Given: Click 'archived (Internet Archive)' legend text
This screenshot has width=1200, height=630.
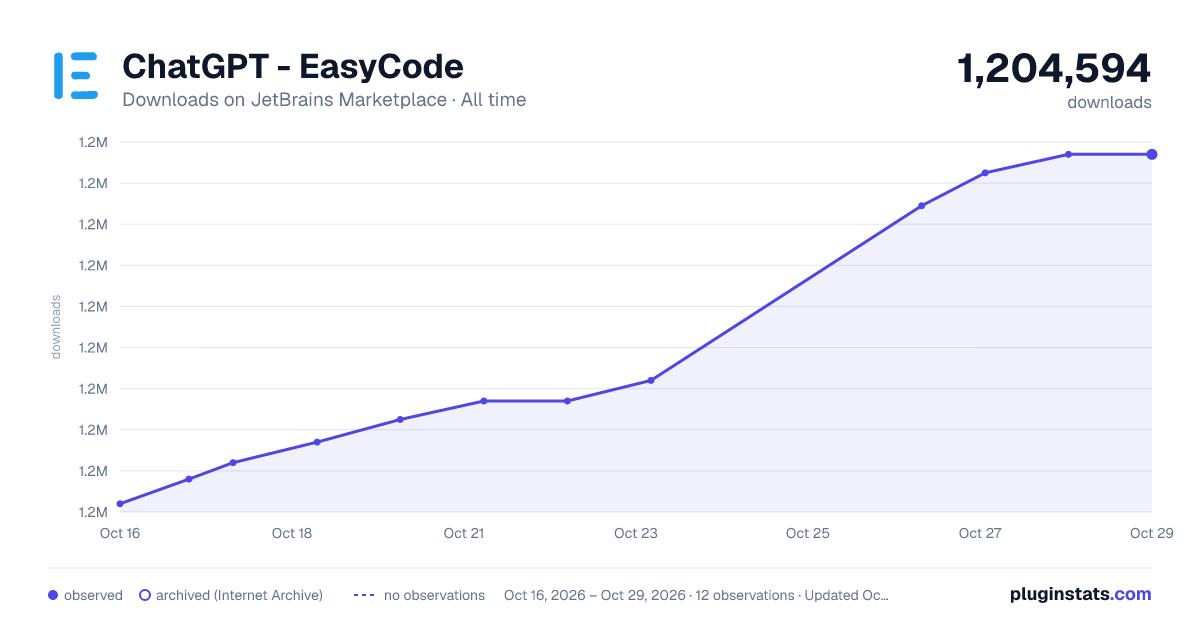Looking at the screenshot, I should [239, 595].
